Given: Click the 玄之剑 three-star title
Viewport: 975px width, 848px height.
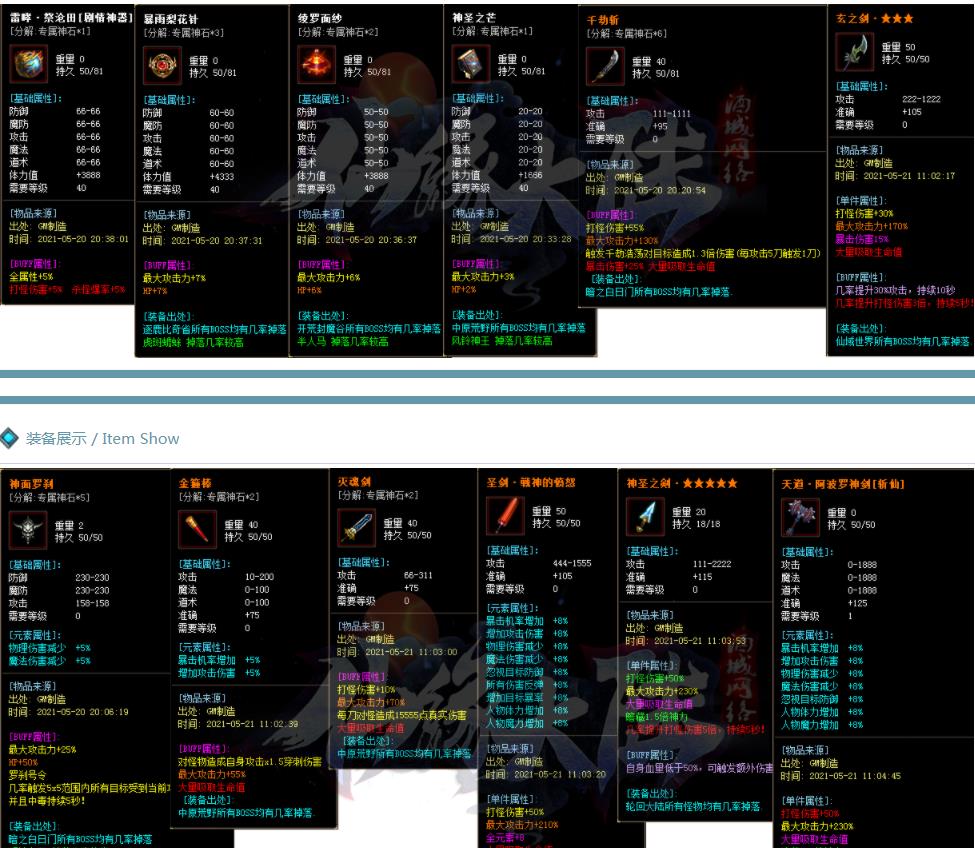Looking at the screenshot, I should [862, 18].
